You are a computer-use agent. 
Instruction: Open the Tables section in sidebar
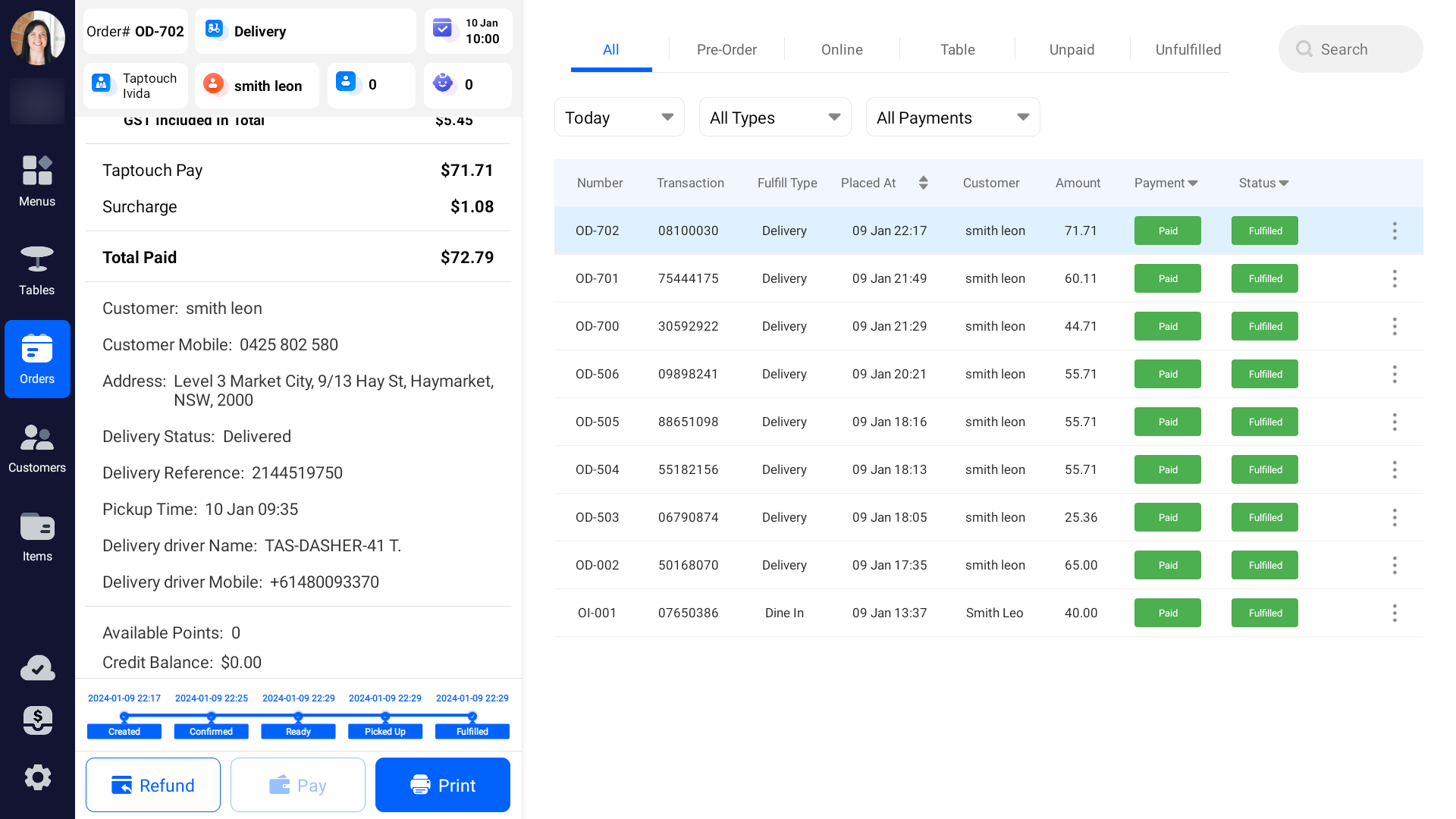click(x=37, y=270)
